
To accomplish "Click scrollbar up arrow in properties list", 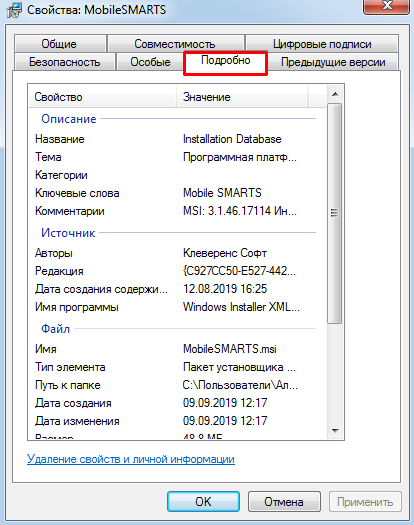I will pyautogui.click(x=335, y=94).
